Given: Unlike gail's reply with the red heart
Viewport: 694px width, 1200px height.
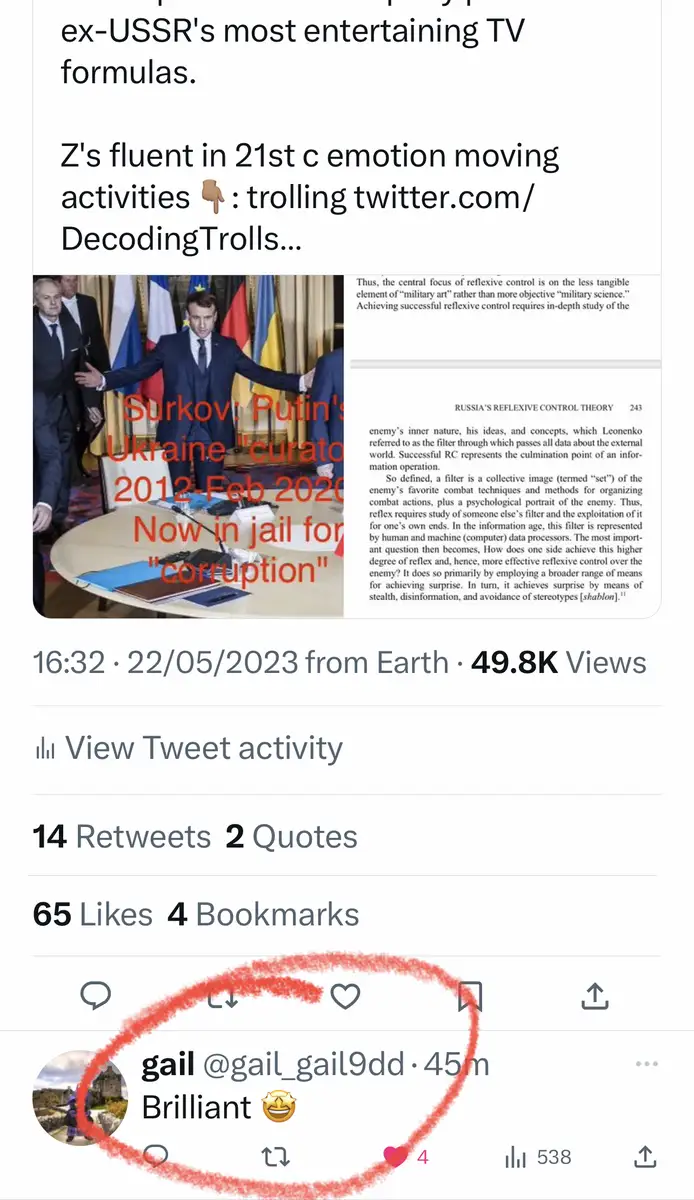Looking at the screenshot, I should [x=396, y=1157].
